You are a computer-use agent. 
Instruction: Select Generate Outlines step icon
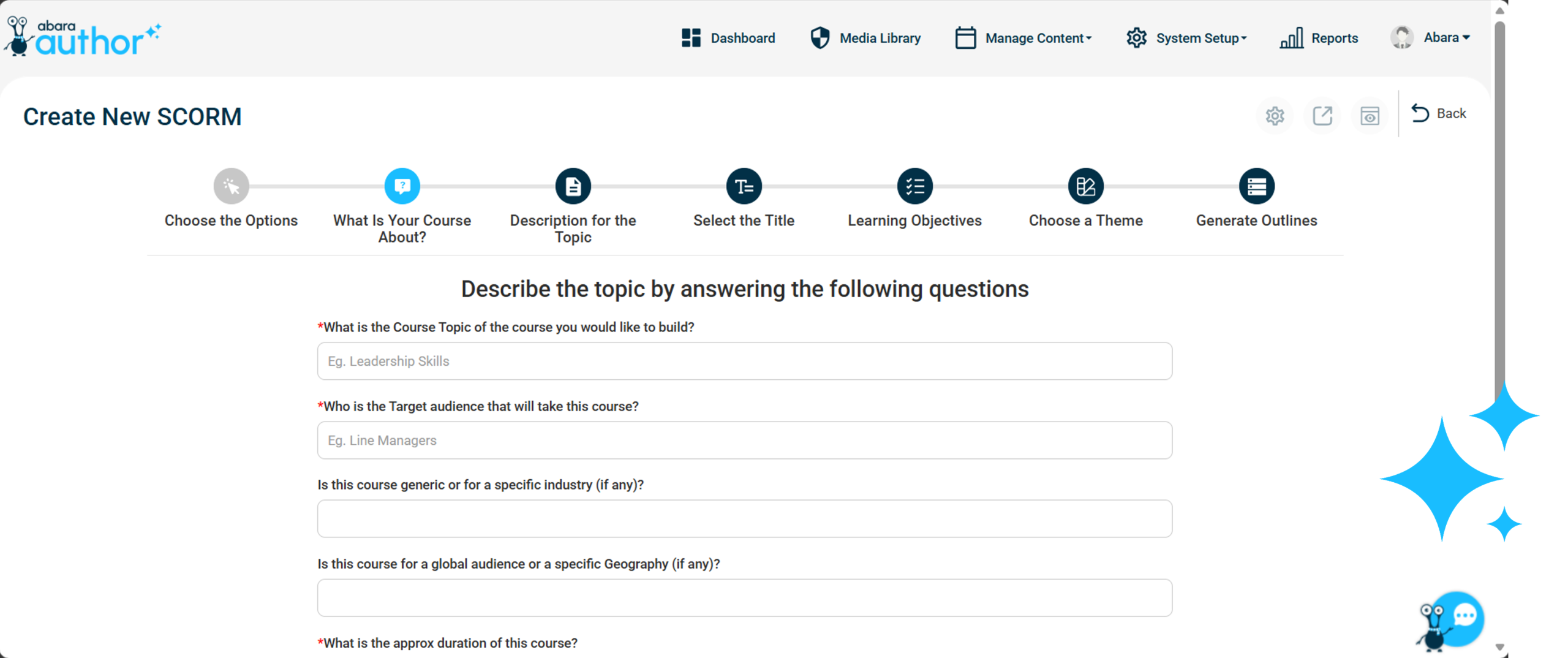1256,186
